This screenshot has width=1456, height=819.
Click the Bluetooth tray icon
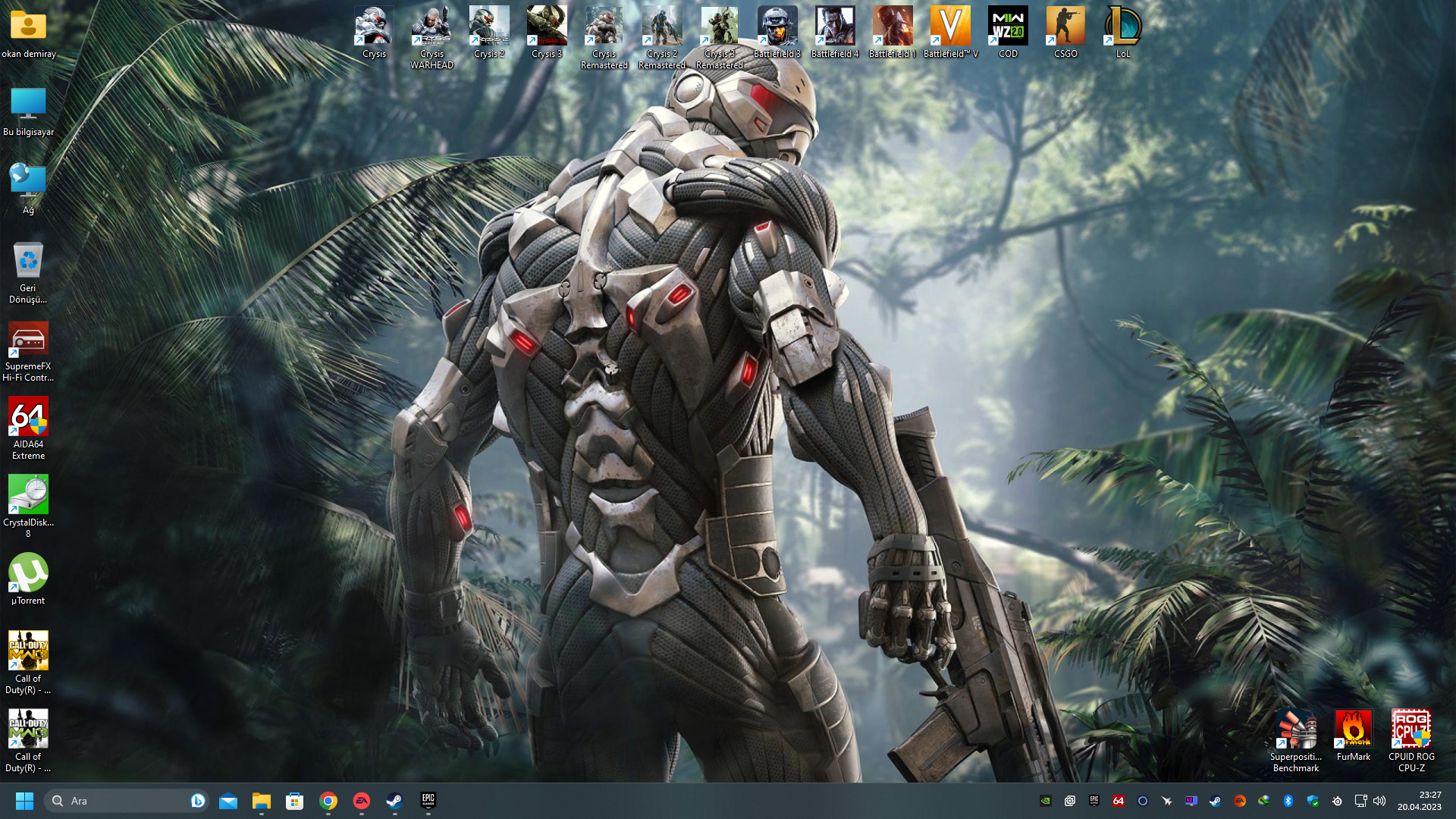(x=1288, y=801)
